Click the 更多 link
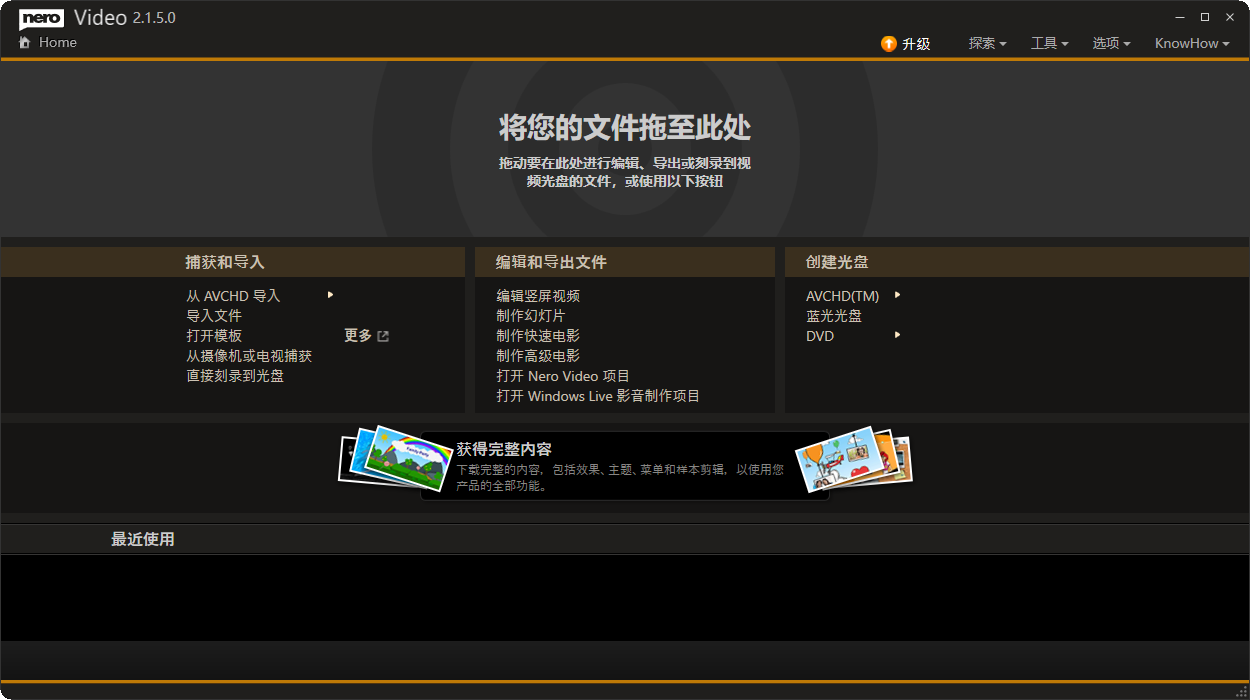 pyautogui.click(x=358, y=336)
